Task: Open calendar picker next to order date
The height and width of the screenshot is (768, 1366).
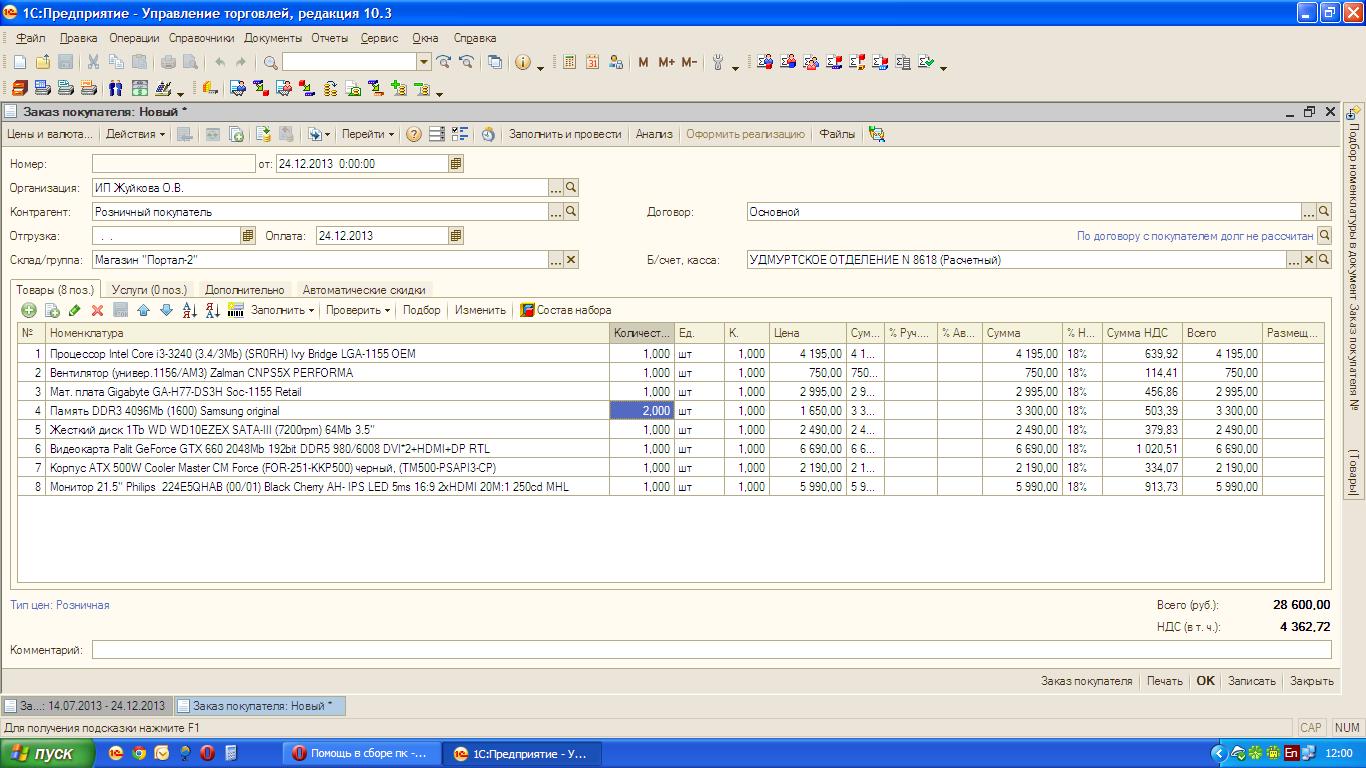Action: (x=456, y=164)
